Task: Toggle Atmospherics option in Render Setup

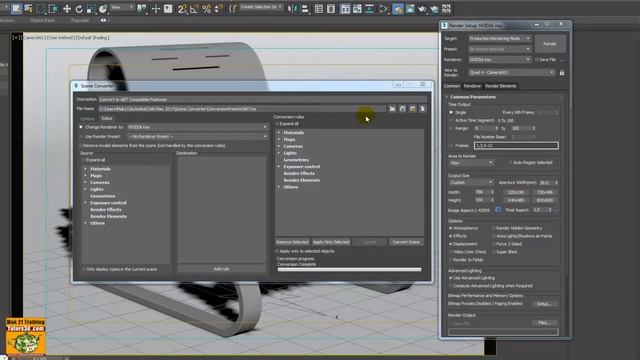Action: pyautogui.click(x=451, y=229)
